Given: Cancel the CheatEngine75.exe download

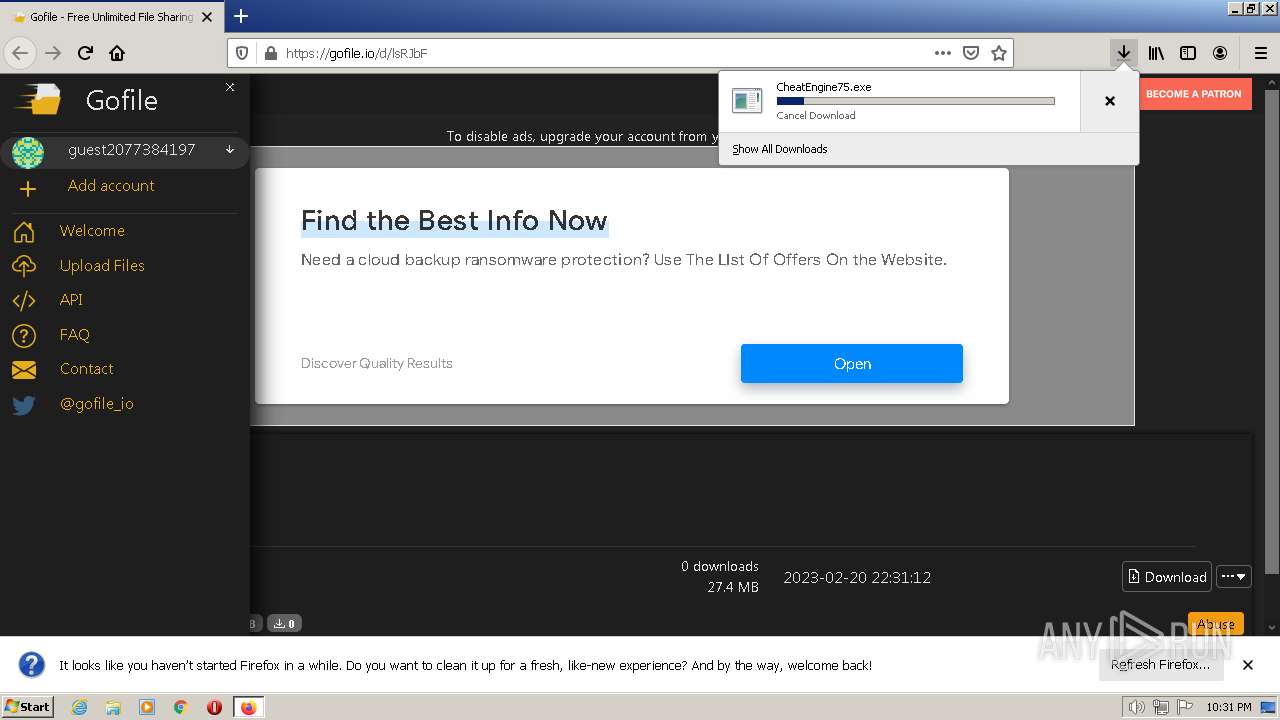Looking at the screenshot, I should 816,116.
